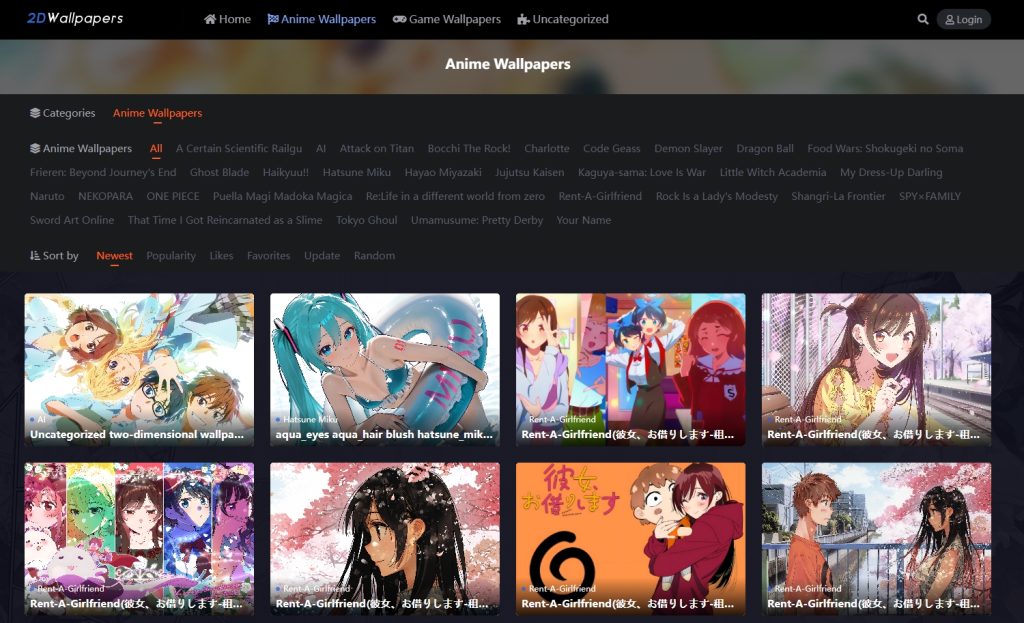Sort wallpapers by Popularity
The image size is (1024, 623).
[171, 256]
